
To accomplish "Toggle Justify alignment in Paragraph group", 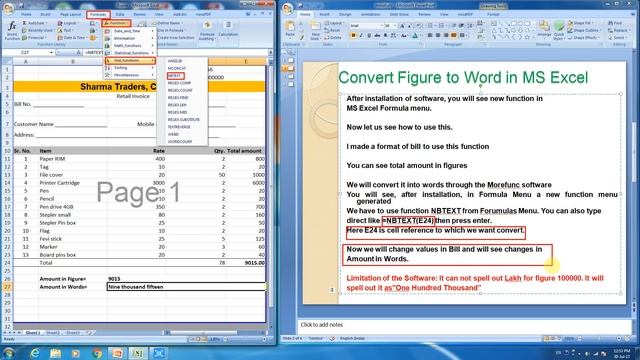I will click(x=453, y=36).
